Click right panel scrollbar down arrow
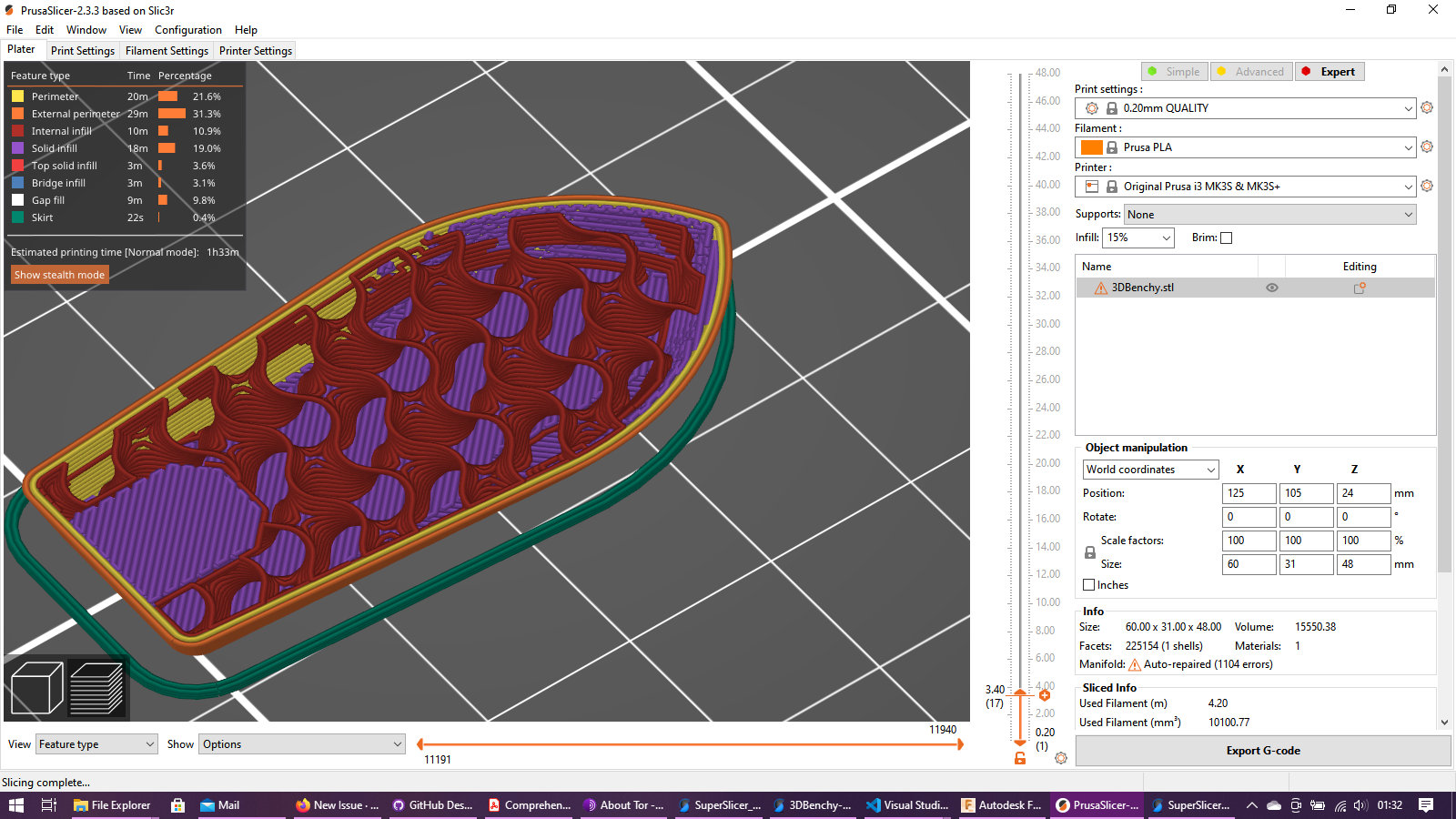The width and height of the screenshot is (1456, 819). pyautogui.click(x=1444, y=723)
